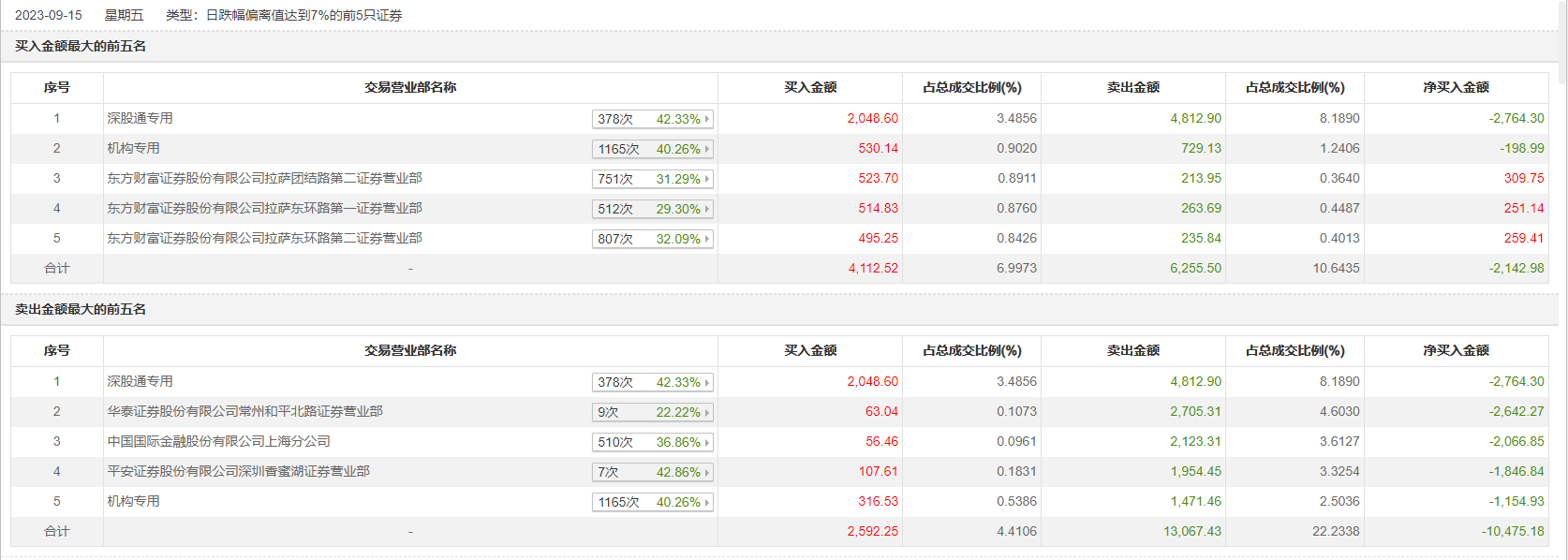The image size is (1568, 560).
Task: Open 平安证券深圳香蜜湖证券营业部 link
Action: [x=238, y=471]
